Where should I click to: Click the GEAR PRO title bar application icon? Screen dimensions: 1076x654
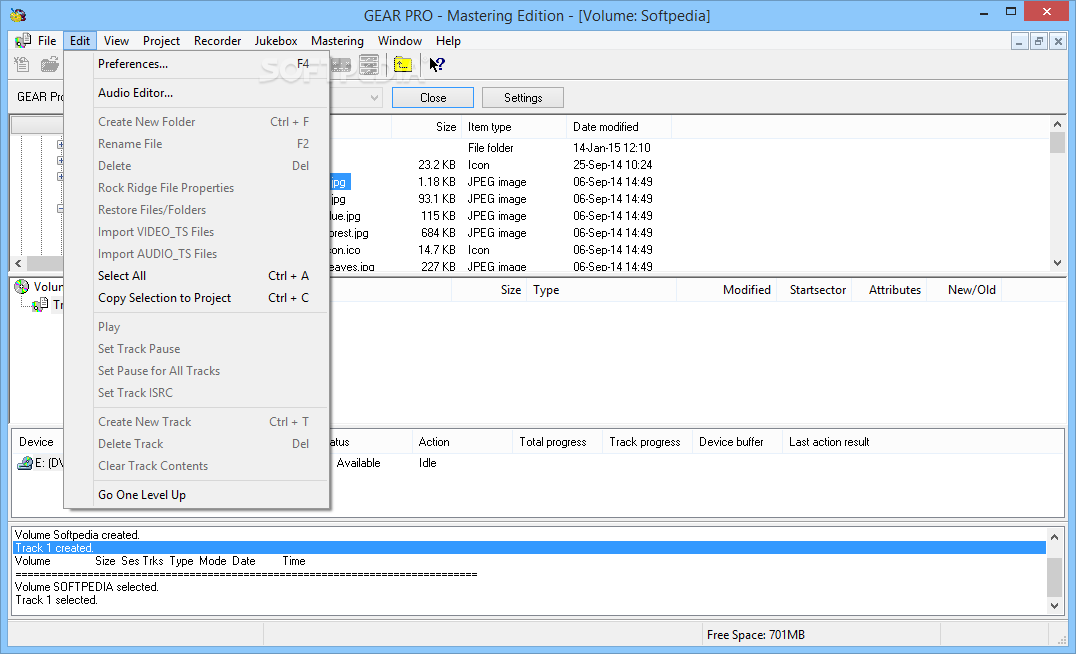click(19, 15)
